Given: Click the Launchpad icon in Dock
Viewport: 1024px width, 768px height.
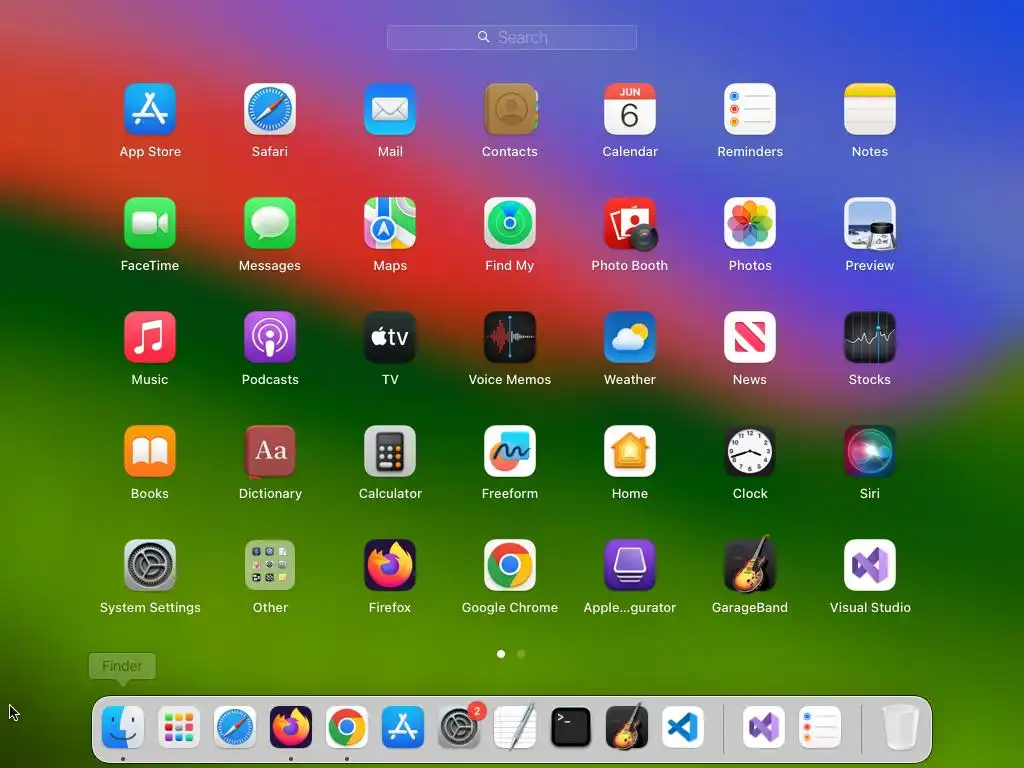Looking at the screenshot, I should coord(179,727).
